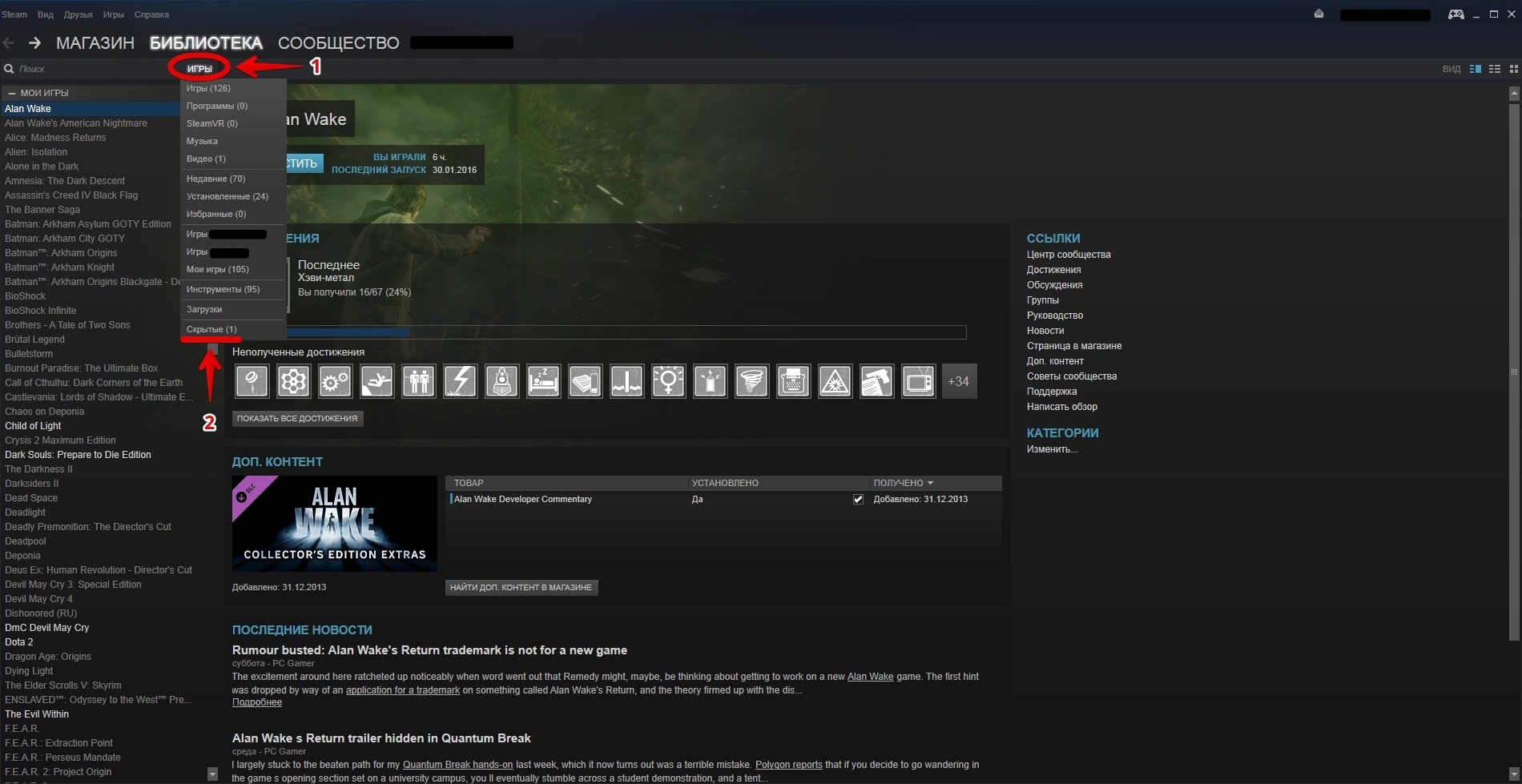
Task: Open the Вид menu
Action: pyautogui.click(x=46, y=14)
